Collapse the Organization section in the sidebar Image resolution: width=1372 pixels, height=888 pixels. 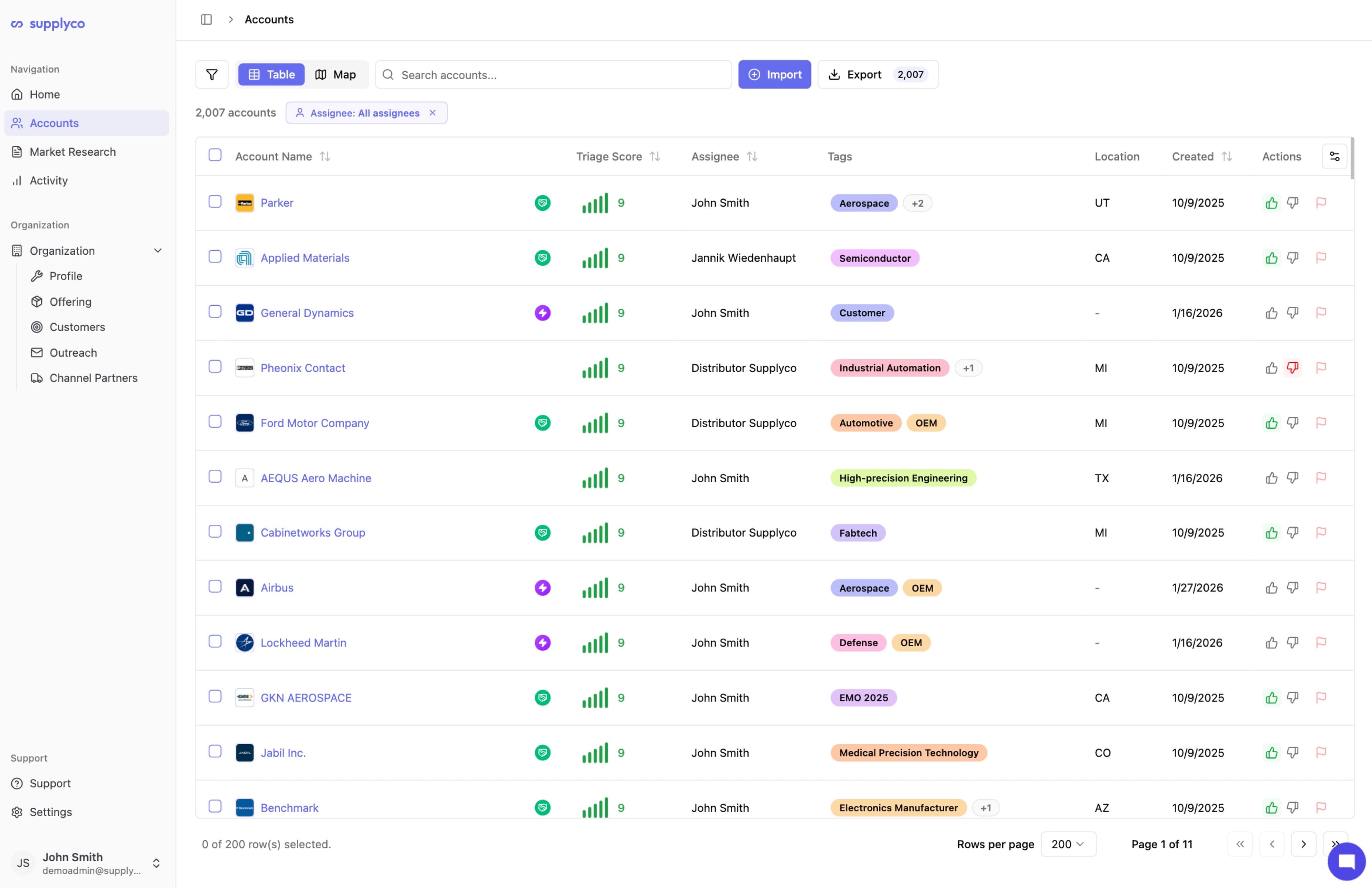(157, 250)
